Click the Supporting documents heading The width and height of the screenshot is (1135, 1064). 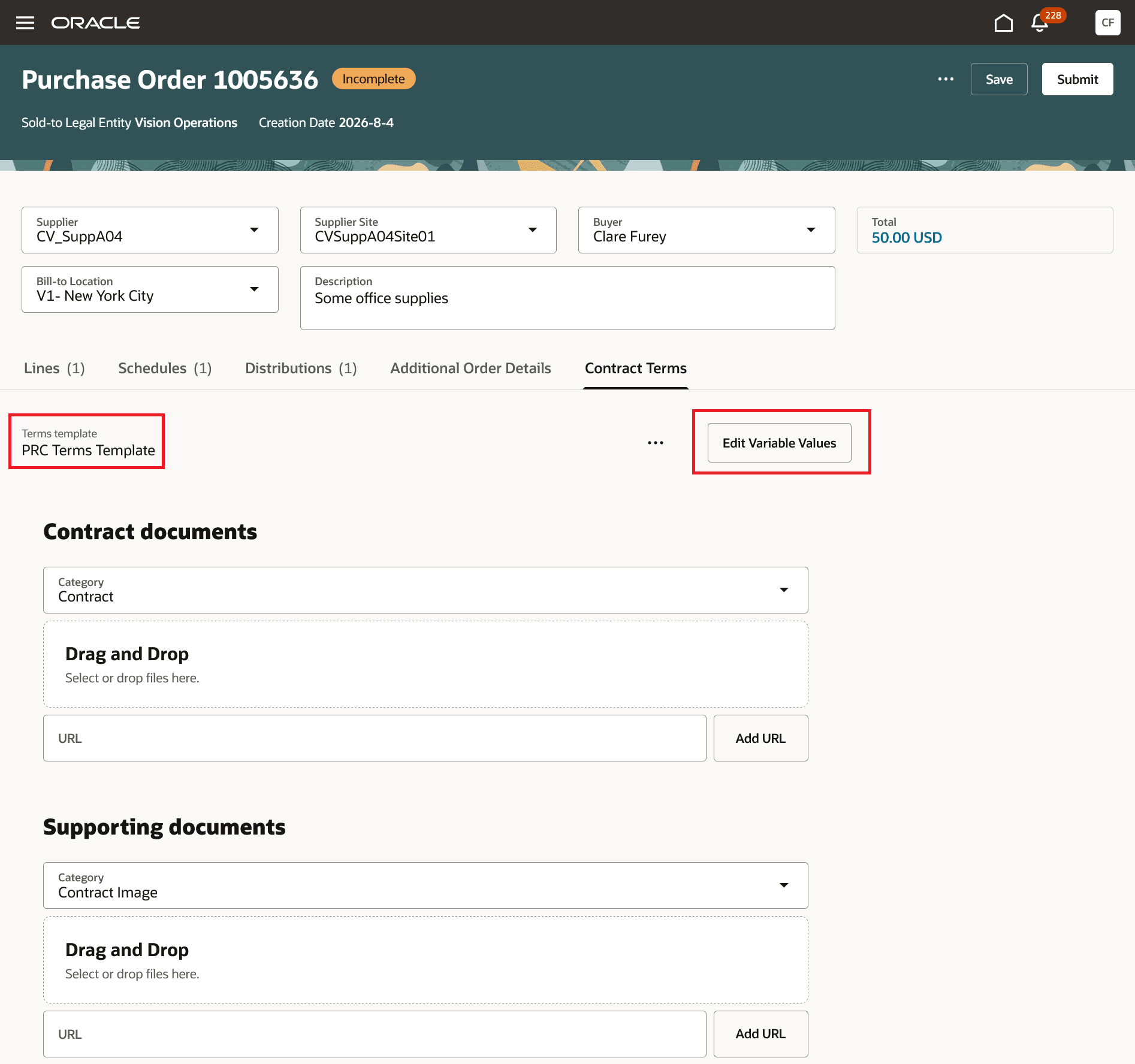coord(165,827)
